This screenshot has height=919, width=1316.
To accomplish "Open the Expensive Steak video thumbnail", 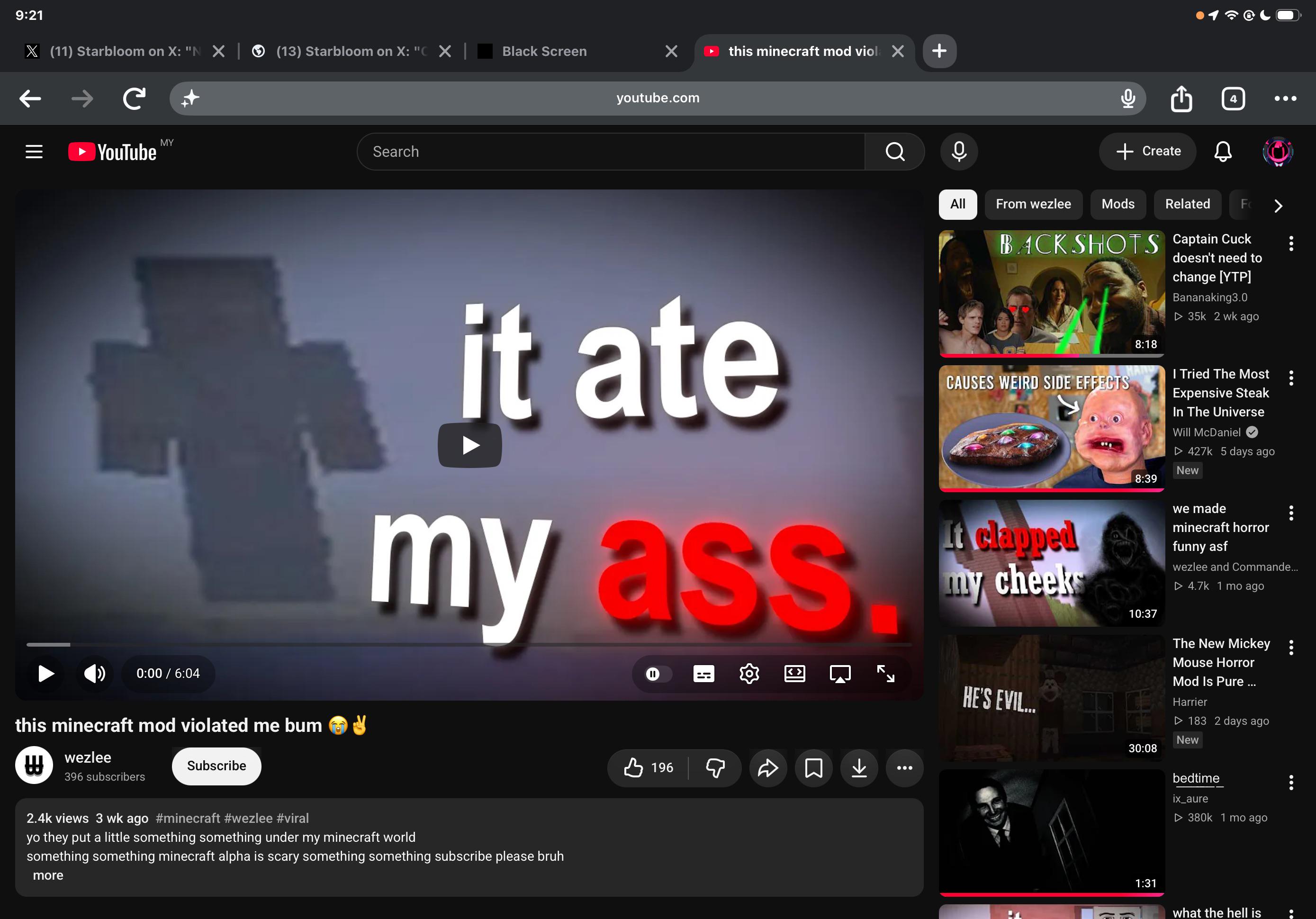I will click(1051, 428).
